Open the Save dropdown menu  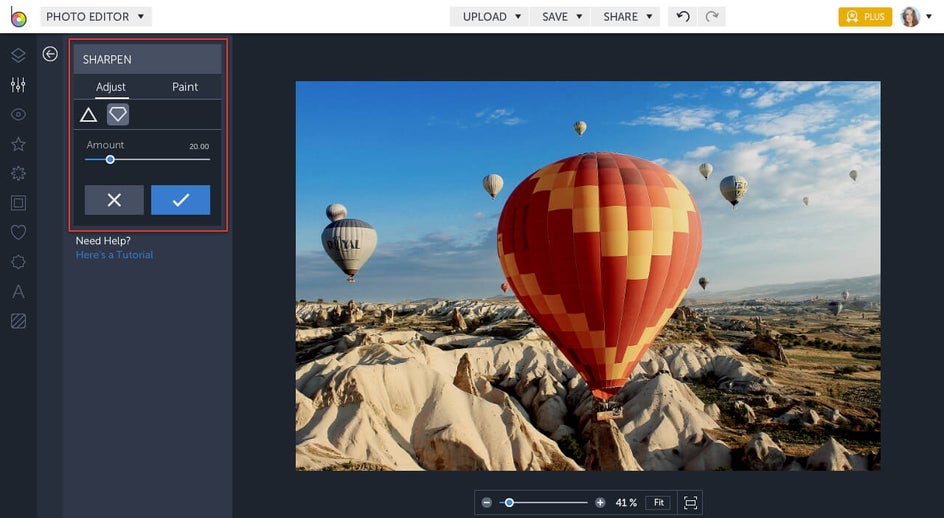pyautogui.click(x=560, y=17)
